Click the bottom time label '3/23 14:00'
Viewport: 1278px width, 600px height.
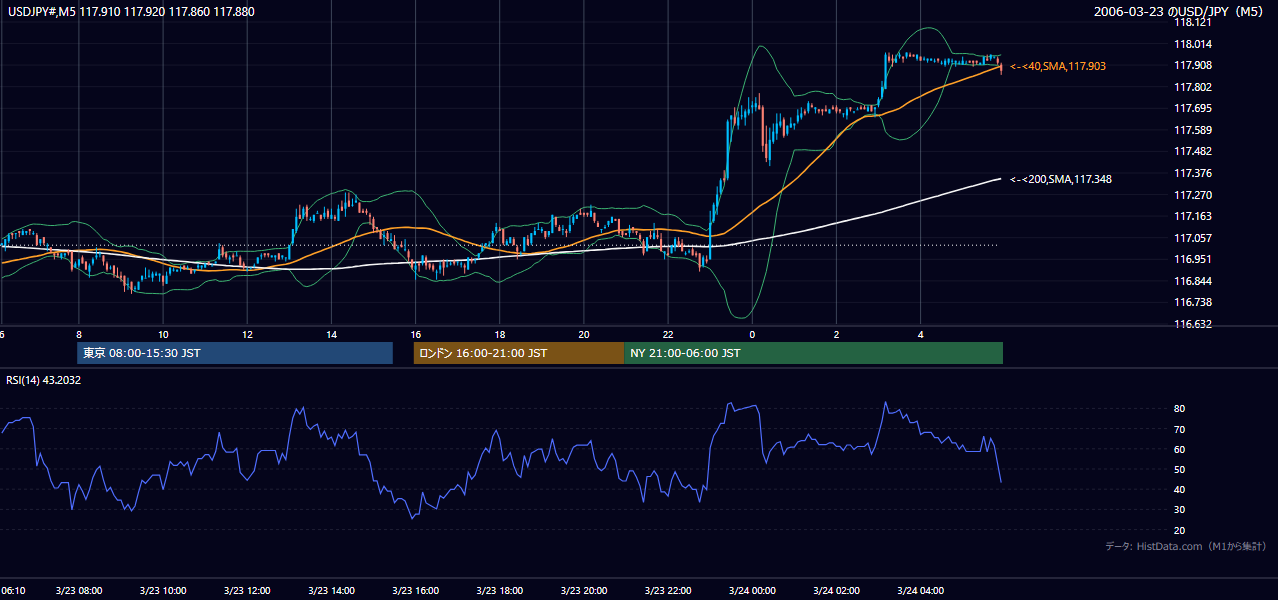[x=331, y=591]
